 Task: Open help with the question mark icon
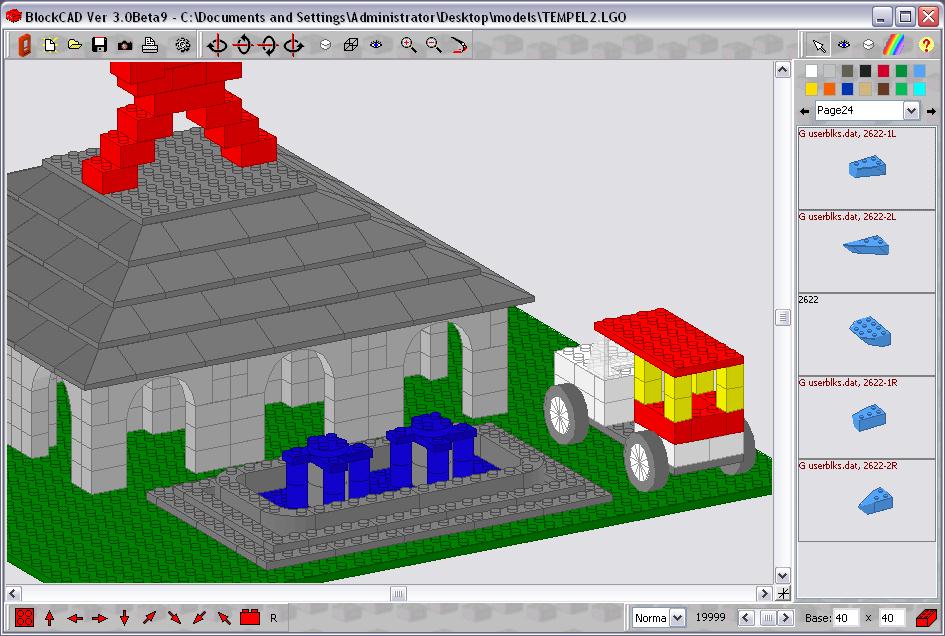pos(926,45)
